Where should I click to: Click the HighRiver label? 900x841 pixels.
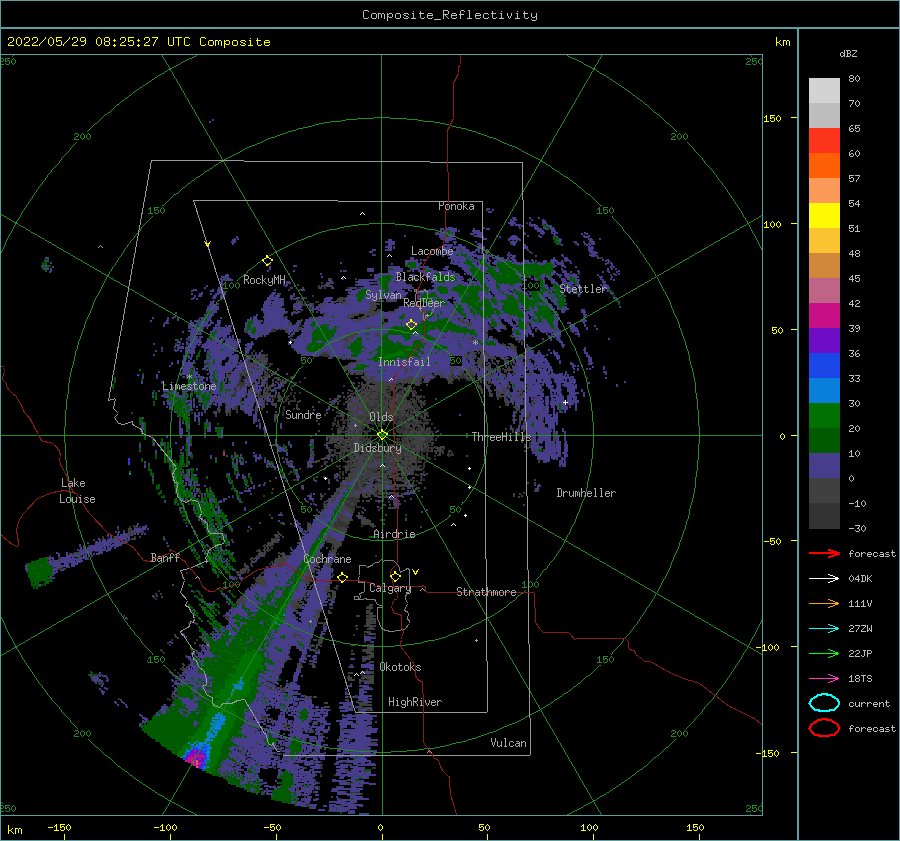tap(415, 702)
